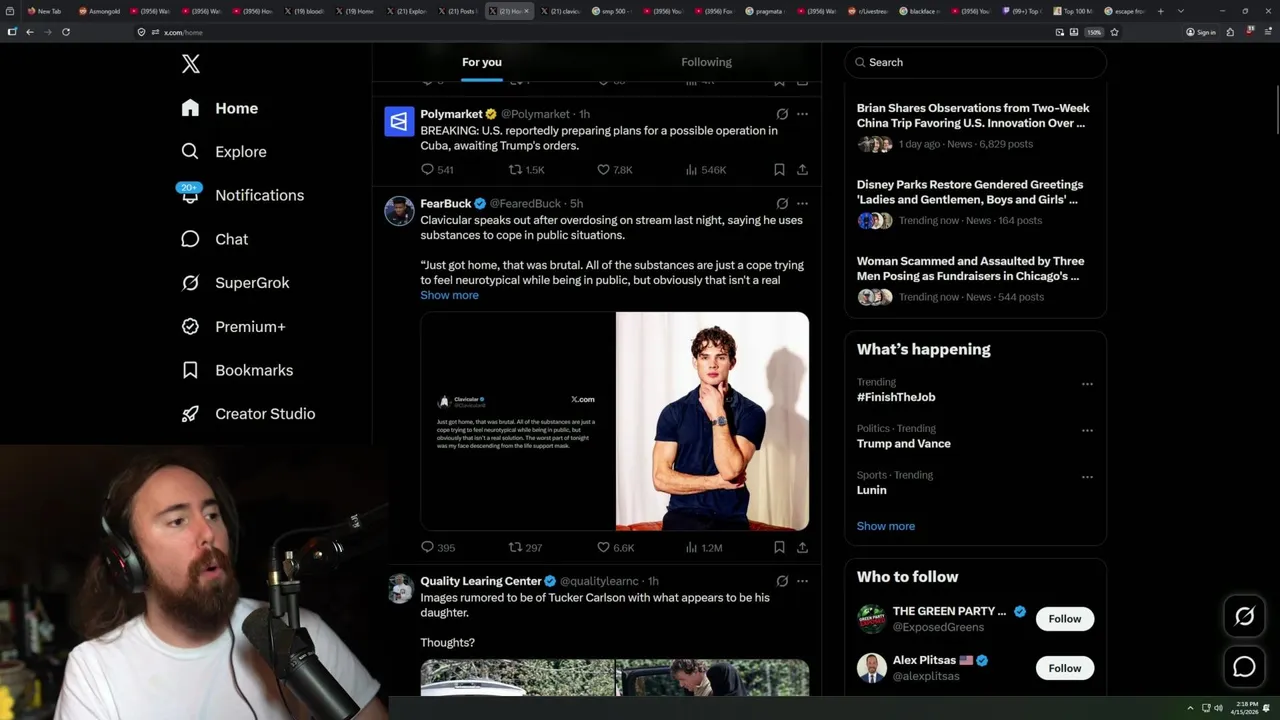The width and height of the screenshot is (1280, 720).
Task: Click the X logo in sidebar
Action: click(191, 64)
